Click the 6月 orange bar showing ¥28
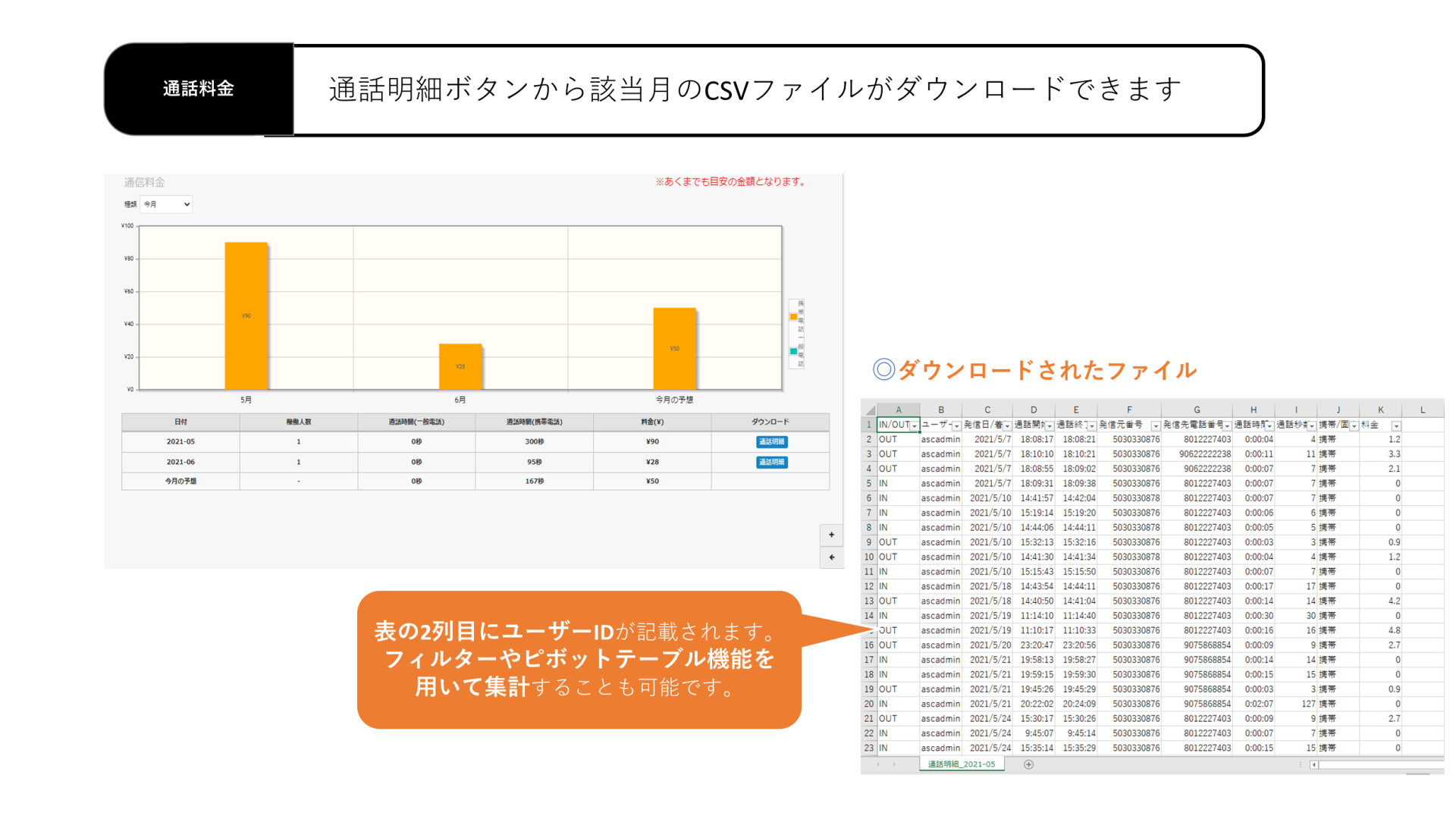Viewport: 1456px width, 819px height. point(460,366)
